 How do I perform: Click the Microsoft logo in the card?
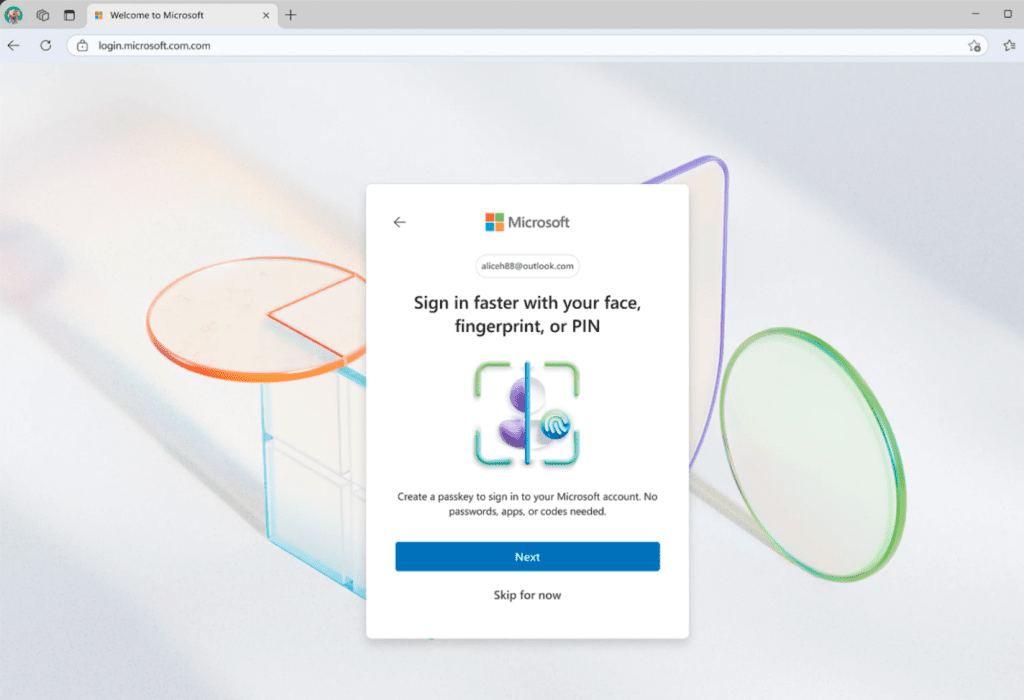click(x=527, y=222)
